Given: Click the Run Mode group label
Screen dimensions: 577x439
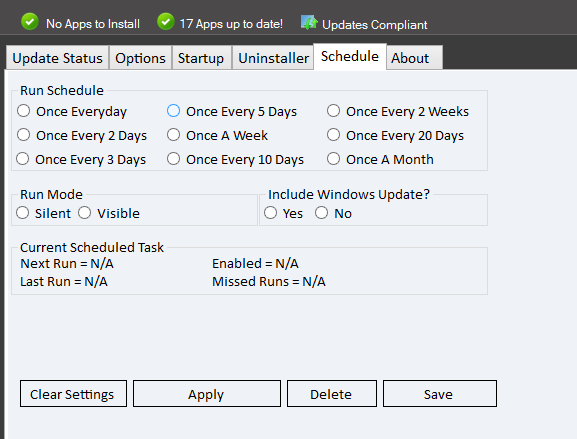Looking at the screenshot, I should coord(52,194).
